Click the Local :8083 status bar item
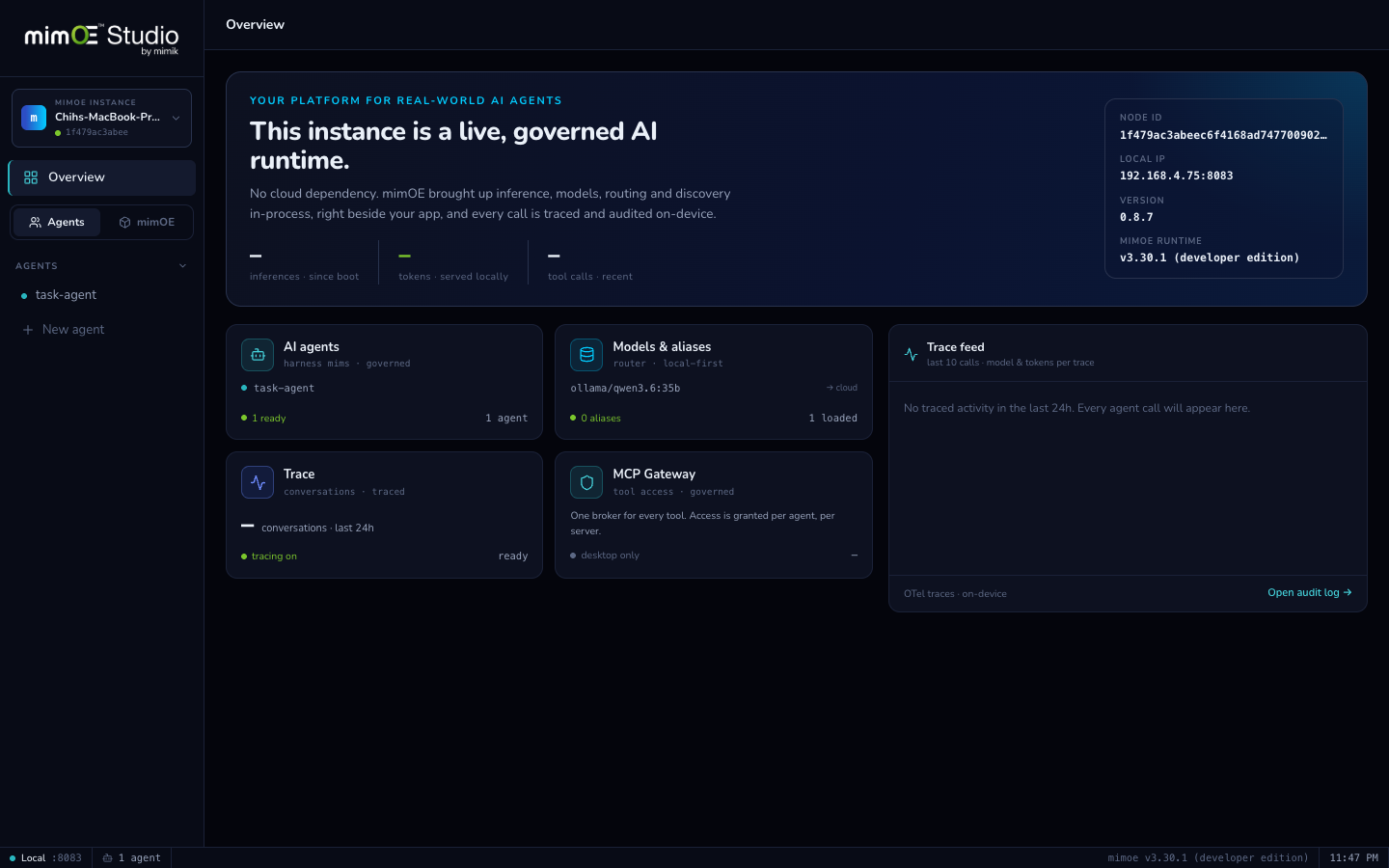This screenshot has width=1389, height=868. 46,858
